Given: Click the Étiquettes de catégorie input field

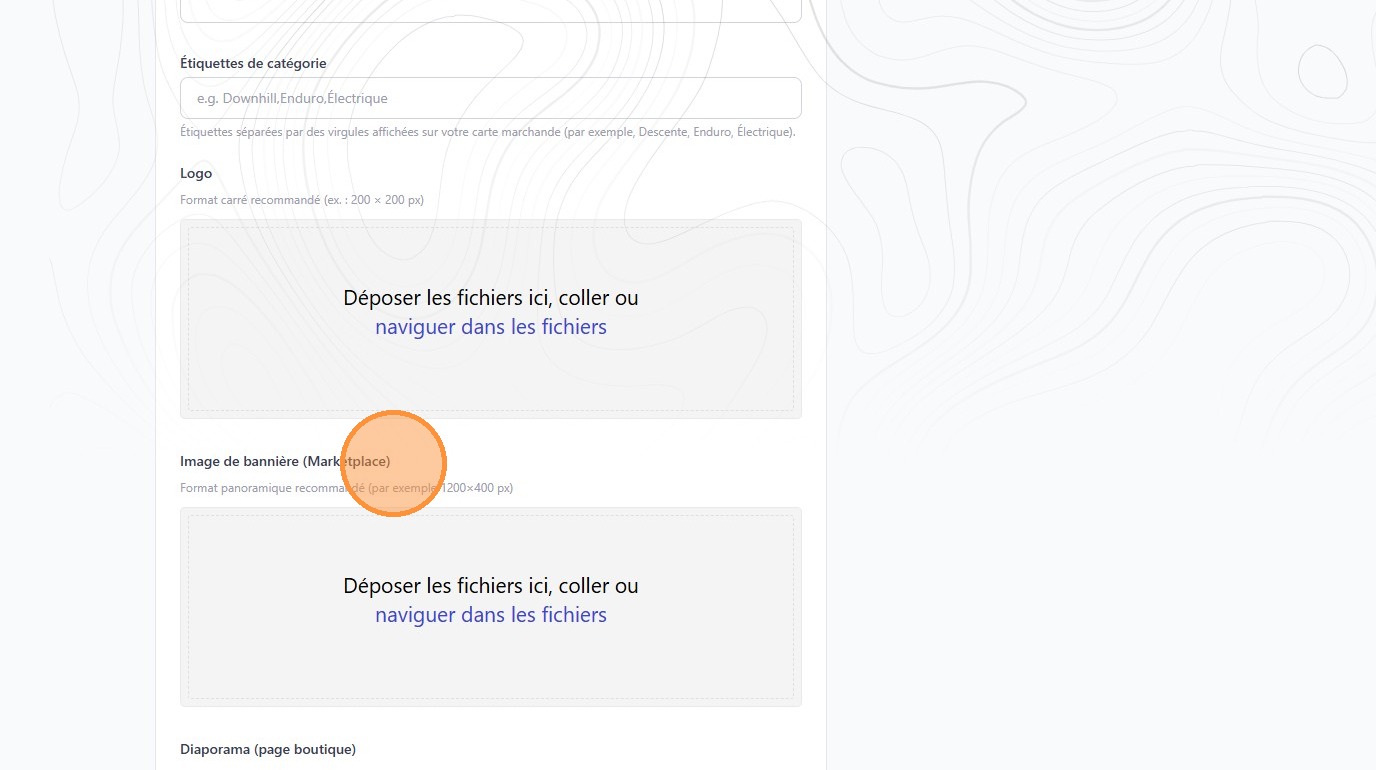Looking at the screenshot, I should [x=490, y=98].
